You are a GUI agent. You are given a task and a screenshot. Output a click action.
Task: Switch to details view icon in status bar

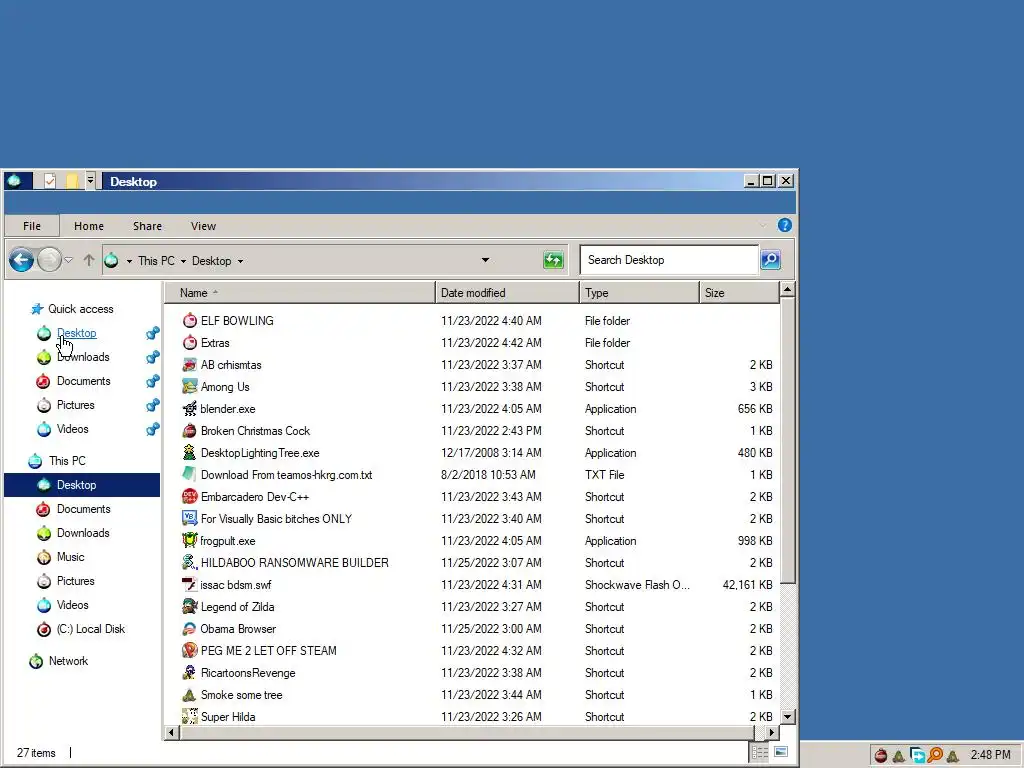point(760,752)
